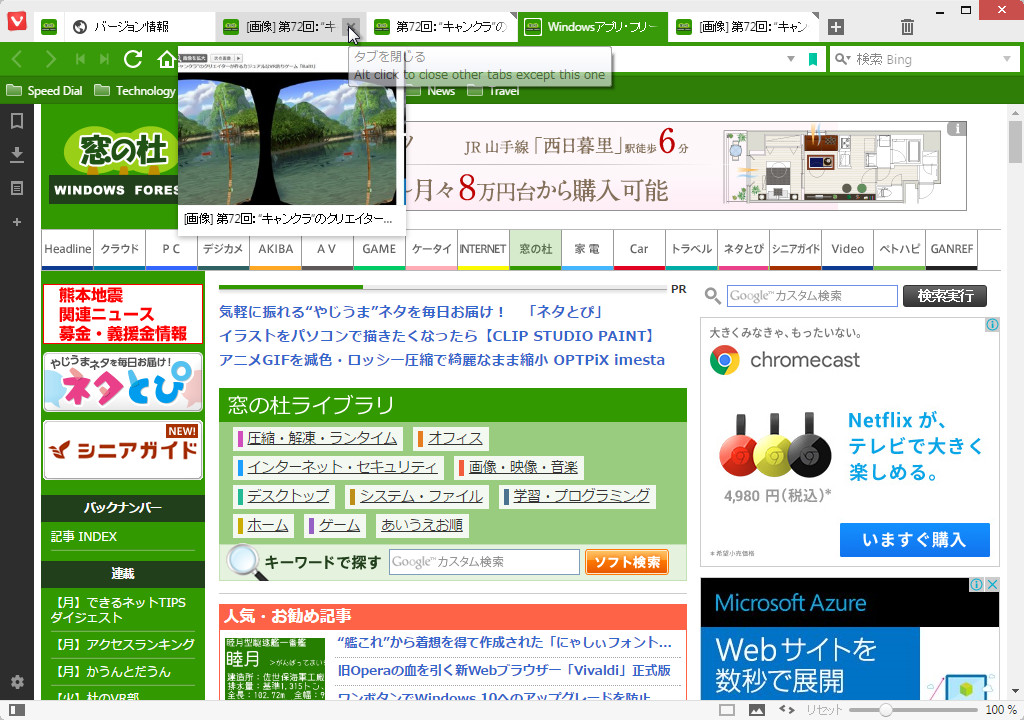
Task: Click the いますぐ購入 button in the Chromecast ad
Action: click(914, 540)
